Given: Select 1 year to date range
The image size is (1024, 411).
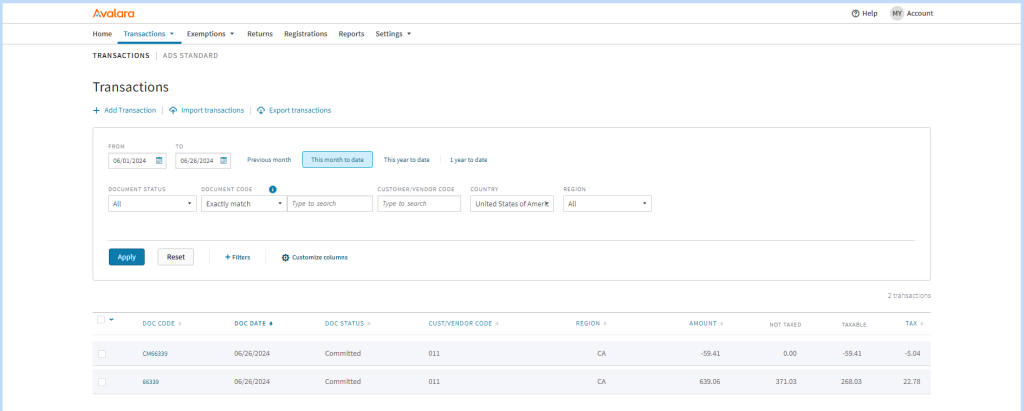Looking at the screenshot, I should tap(468, 159).
